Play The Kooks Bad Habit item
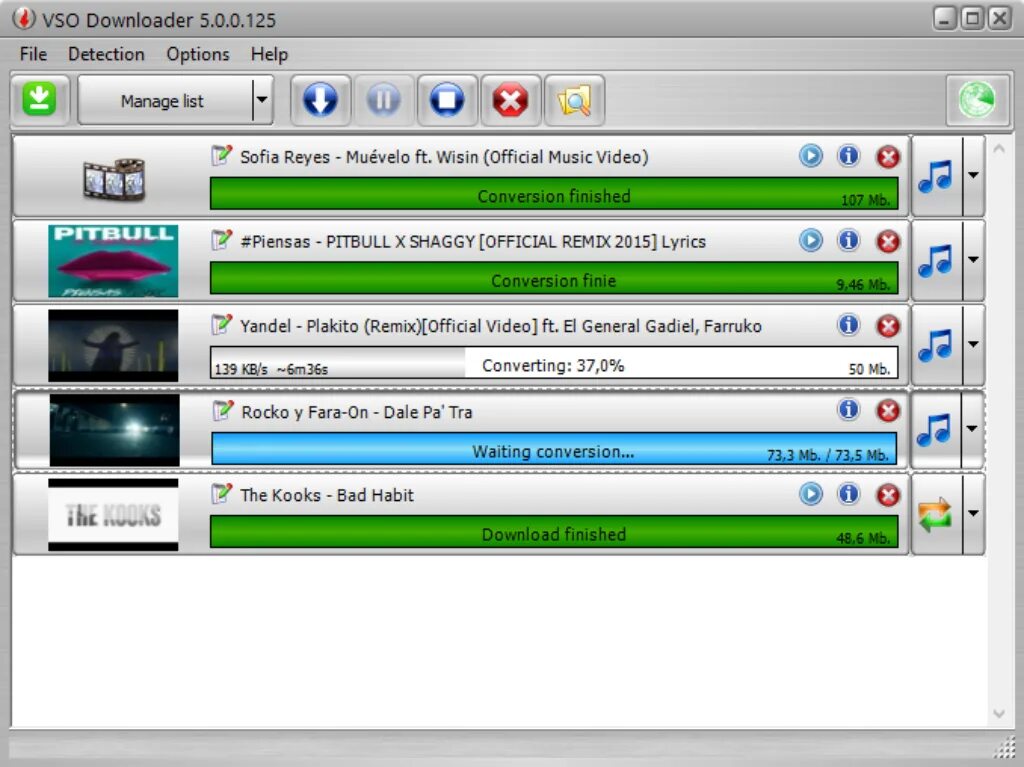The width and height of the screenshot is (1024, 767). pos(810,494)
